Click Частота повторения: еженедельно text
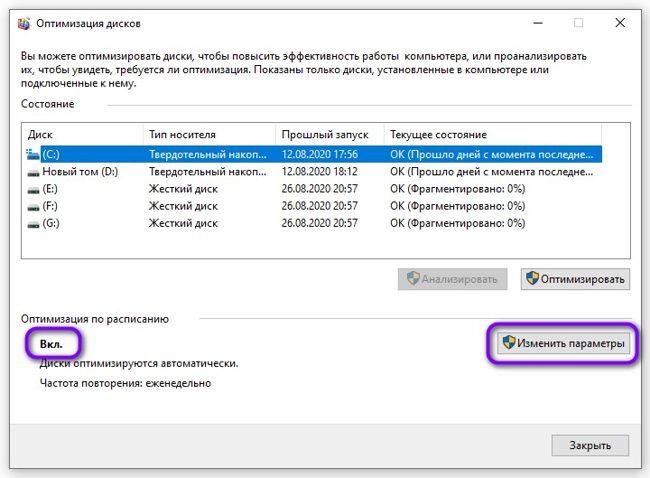 click(125, 383)
